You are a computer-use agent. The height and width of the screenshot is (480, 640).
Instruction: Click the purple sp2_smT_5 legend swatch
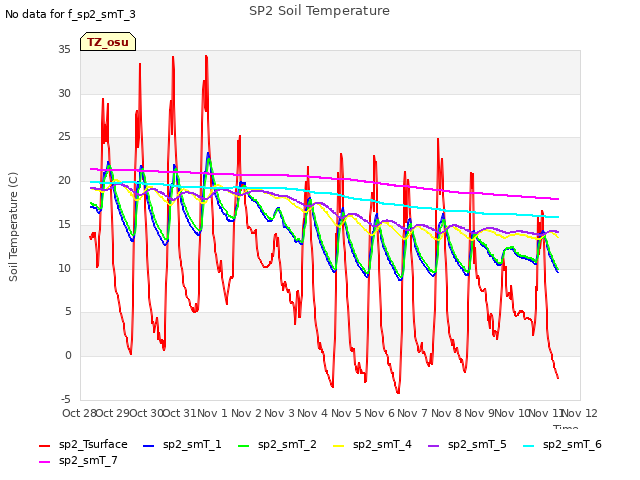tap(433, 446)
